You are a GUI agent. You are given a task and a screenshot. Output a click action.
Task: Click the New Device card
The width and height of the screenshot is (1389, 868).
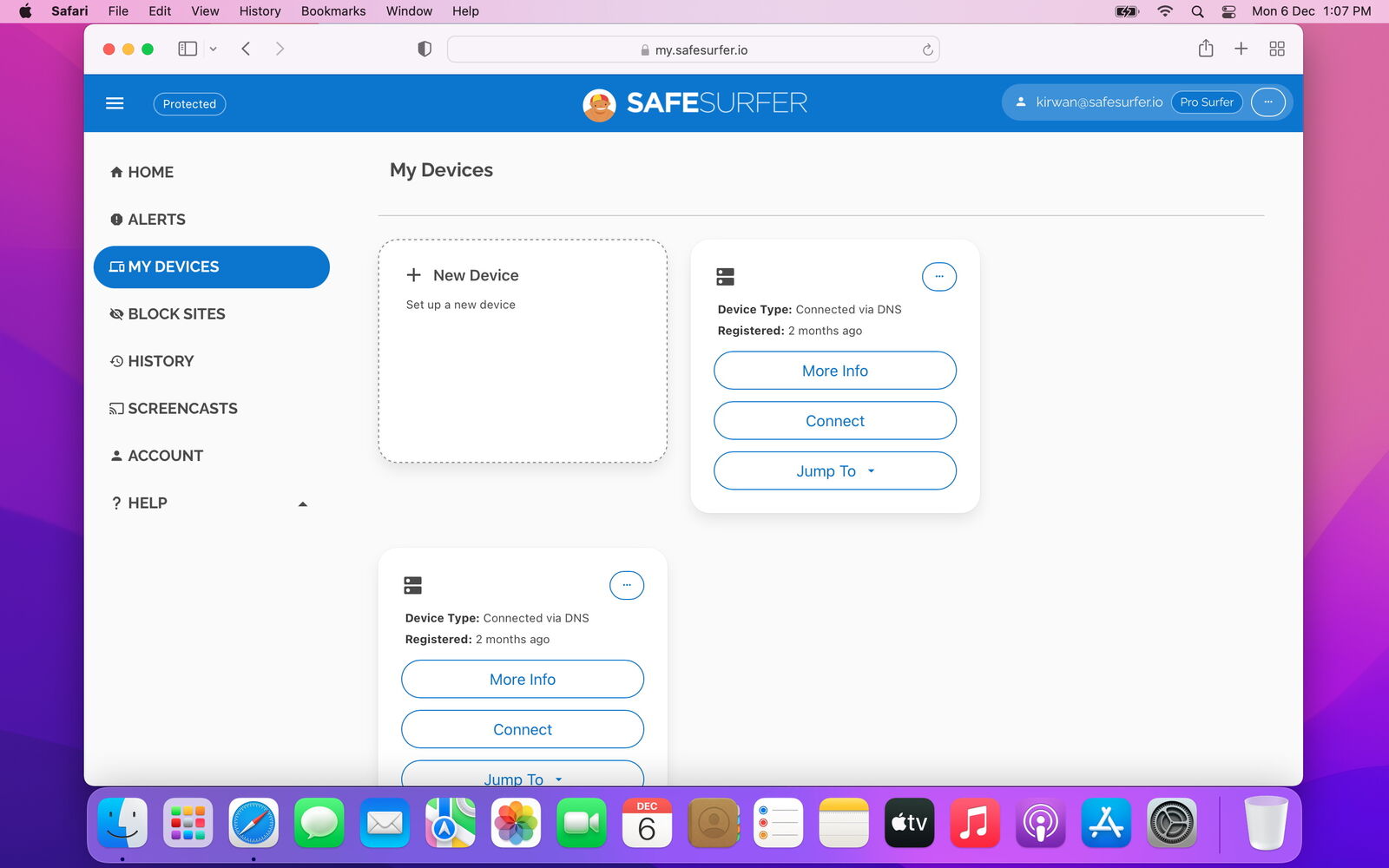click(523, 351)
